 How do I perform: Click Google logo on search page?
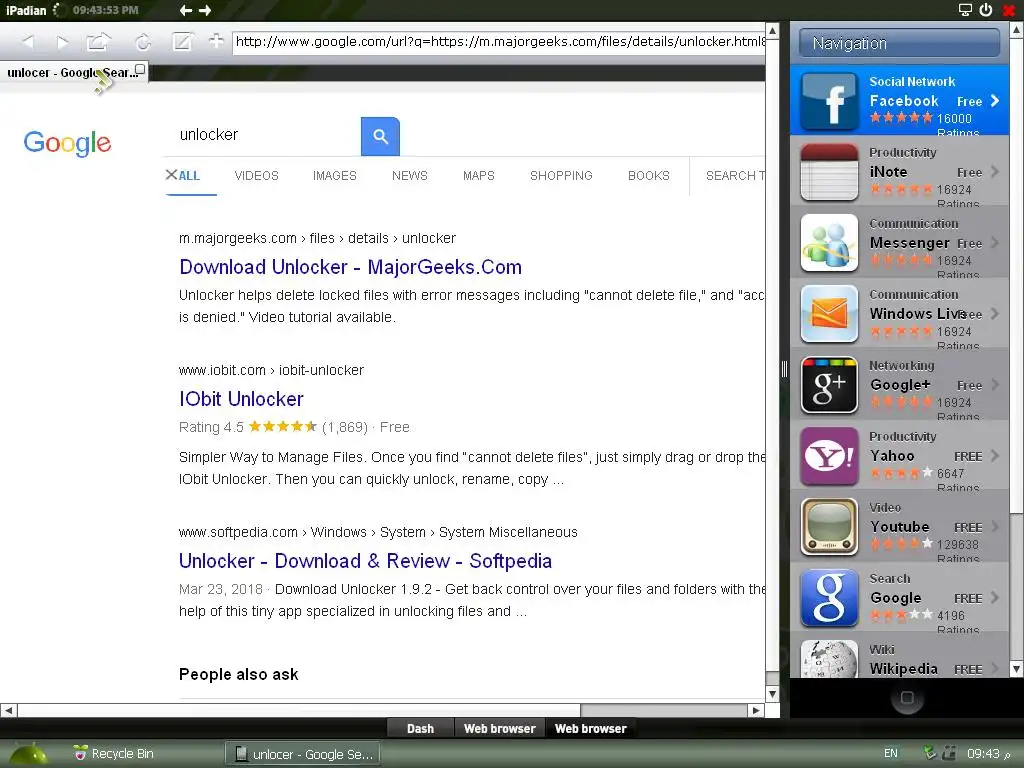67,142
